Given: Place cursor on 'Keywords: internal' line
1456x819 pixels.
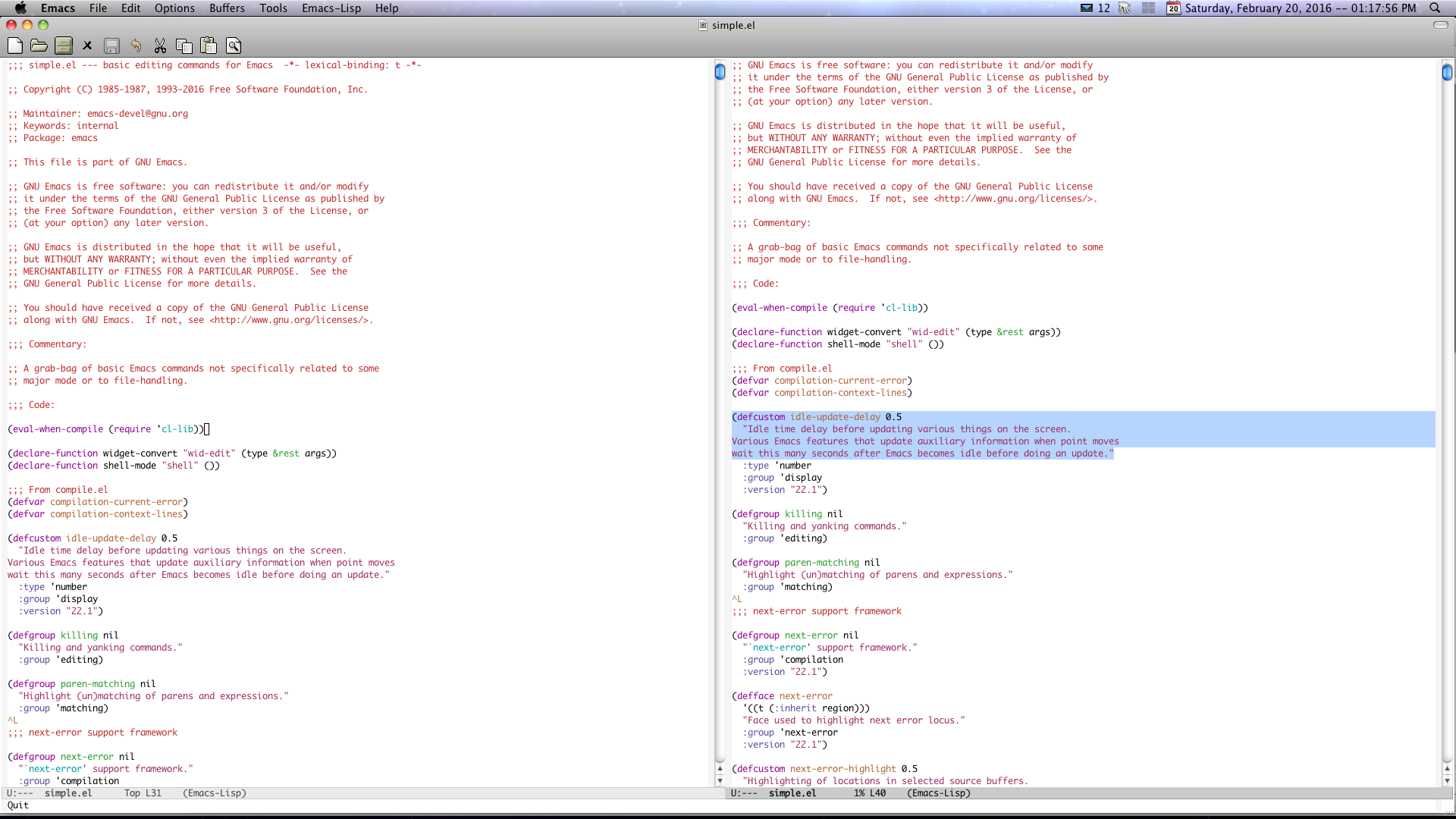Looking at the screenshot, I should click(x=63, y=126).
